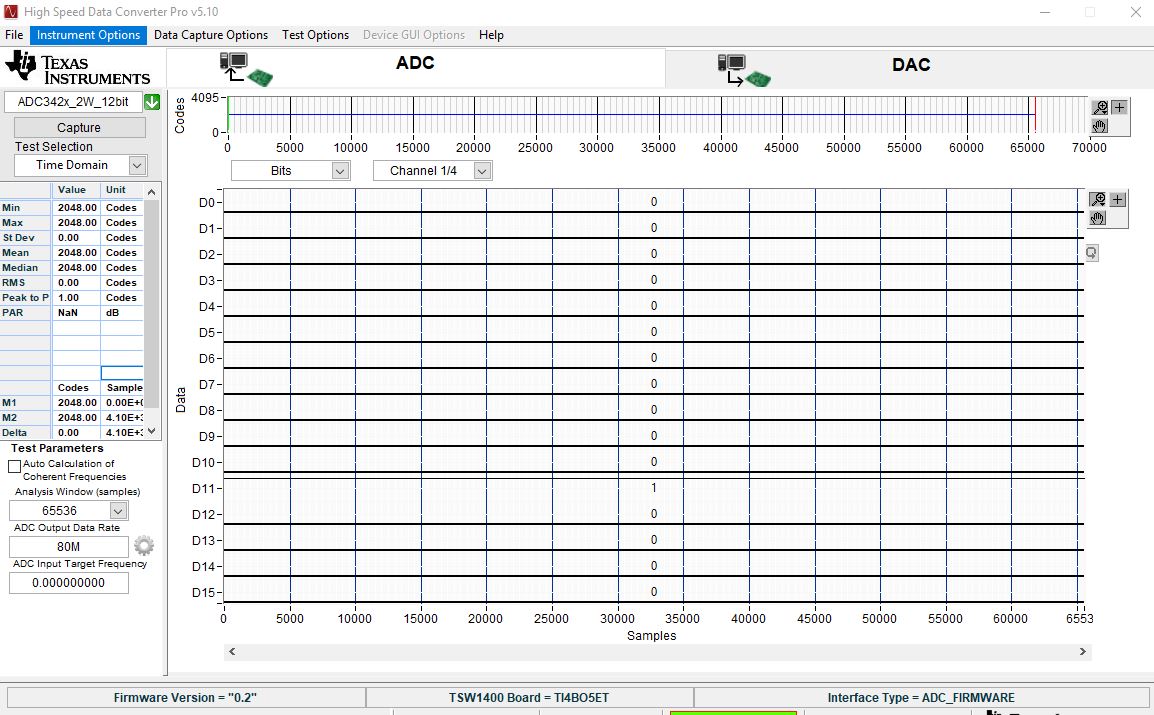Open the Data Capture Options menu
Screen dimensions: 1154x715
click(x=210, y=35)
